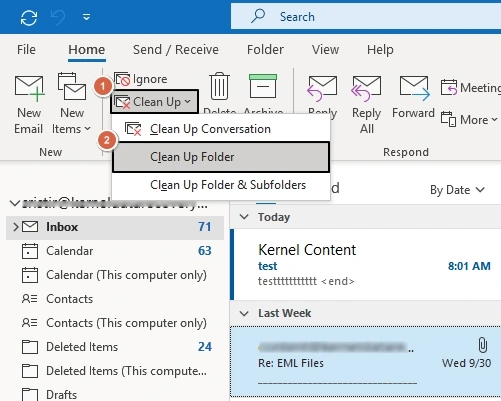Open the More respond options dropdown
Screen dimensions: 501x401
pos(469,120)
